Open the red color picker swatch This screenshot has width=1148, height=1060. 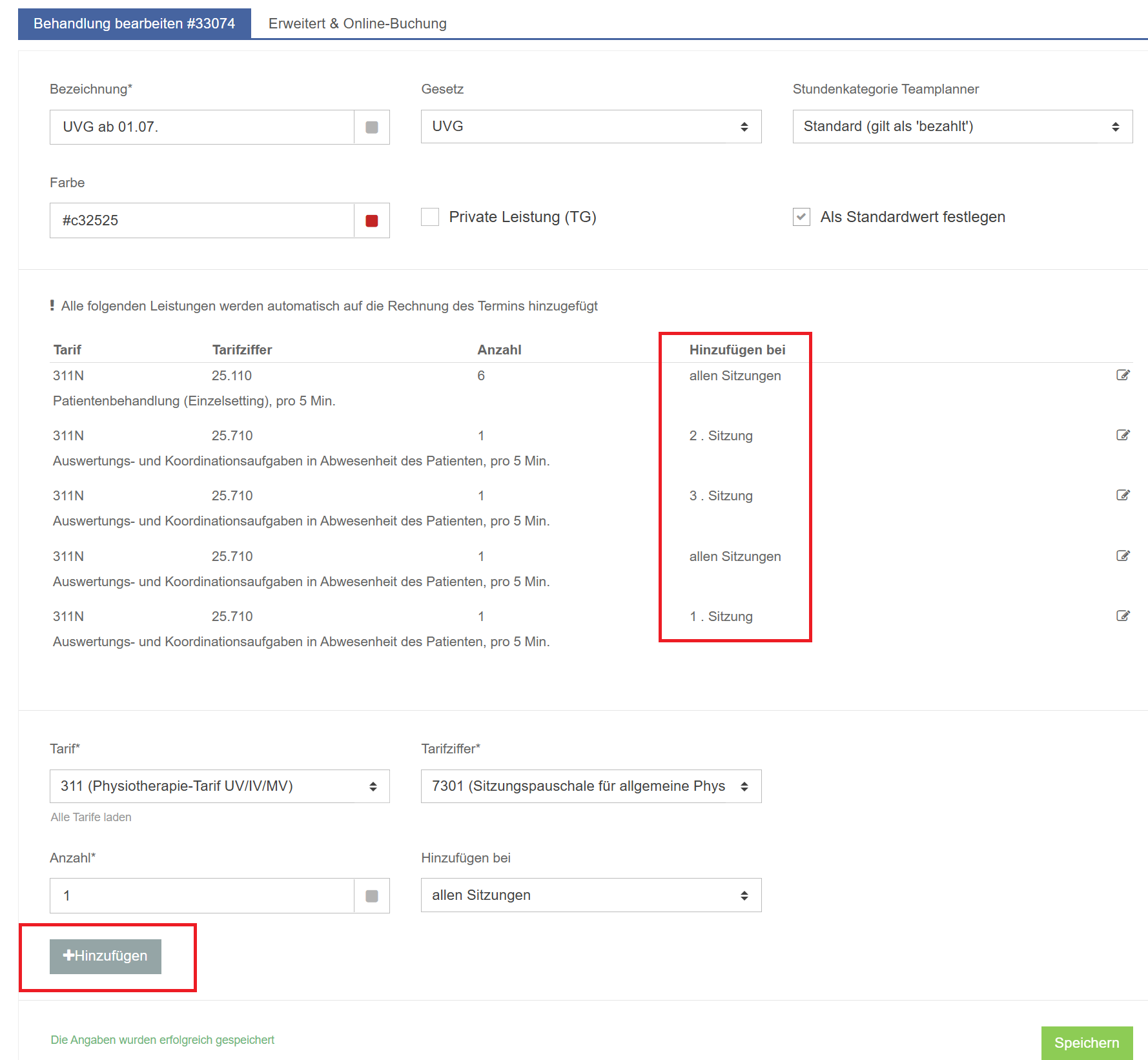pos(372,221)
